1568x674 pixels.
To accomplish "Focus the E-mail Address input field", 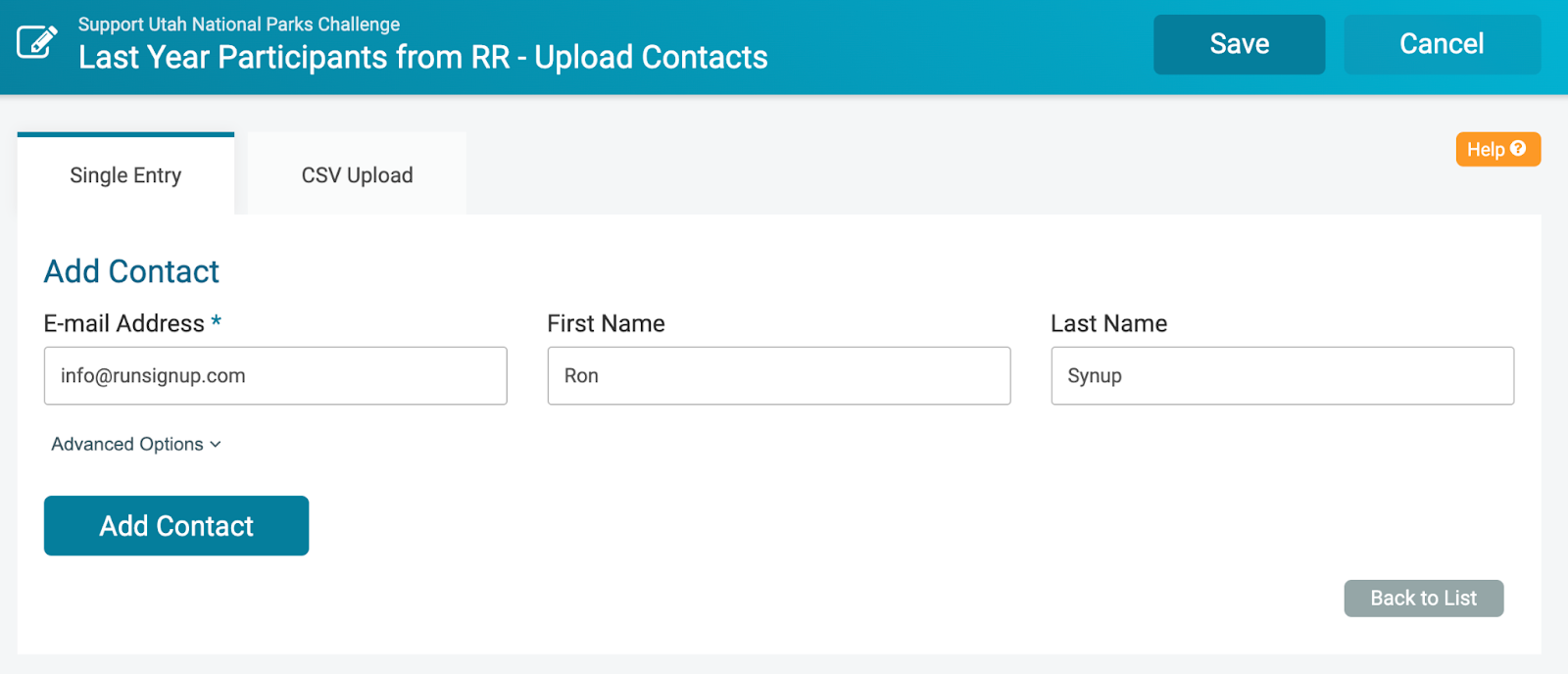I will point(275,375).
